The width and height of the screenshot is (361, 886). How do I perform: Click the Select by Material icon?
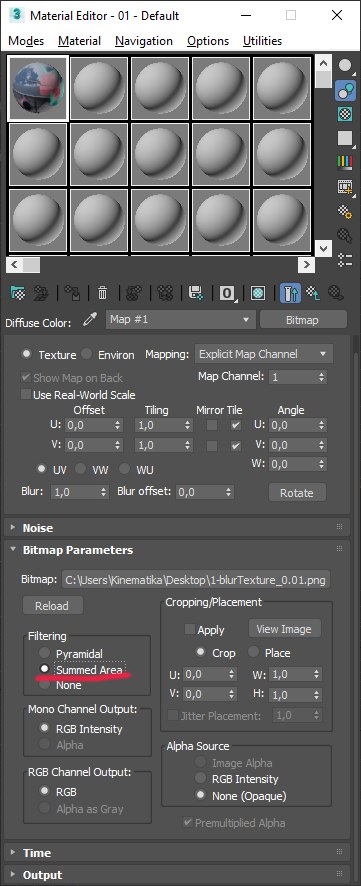coord(345,235)
